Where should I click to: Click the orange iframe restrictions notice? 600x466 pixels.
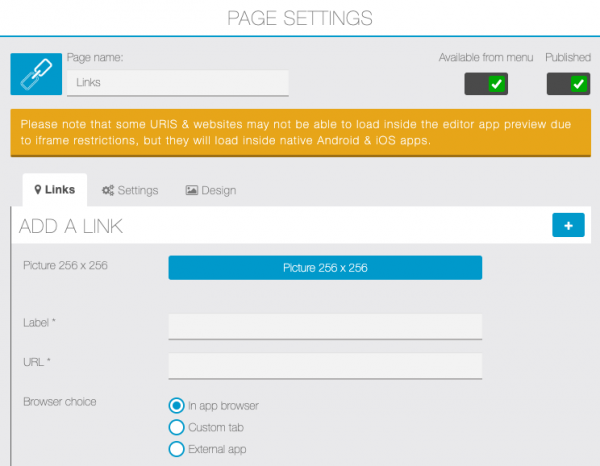click(299, 131)
